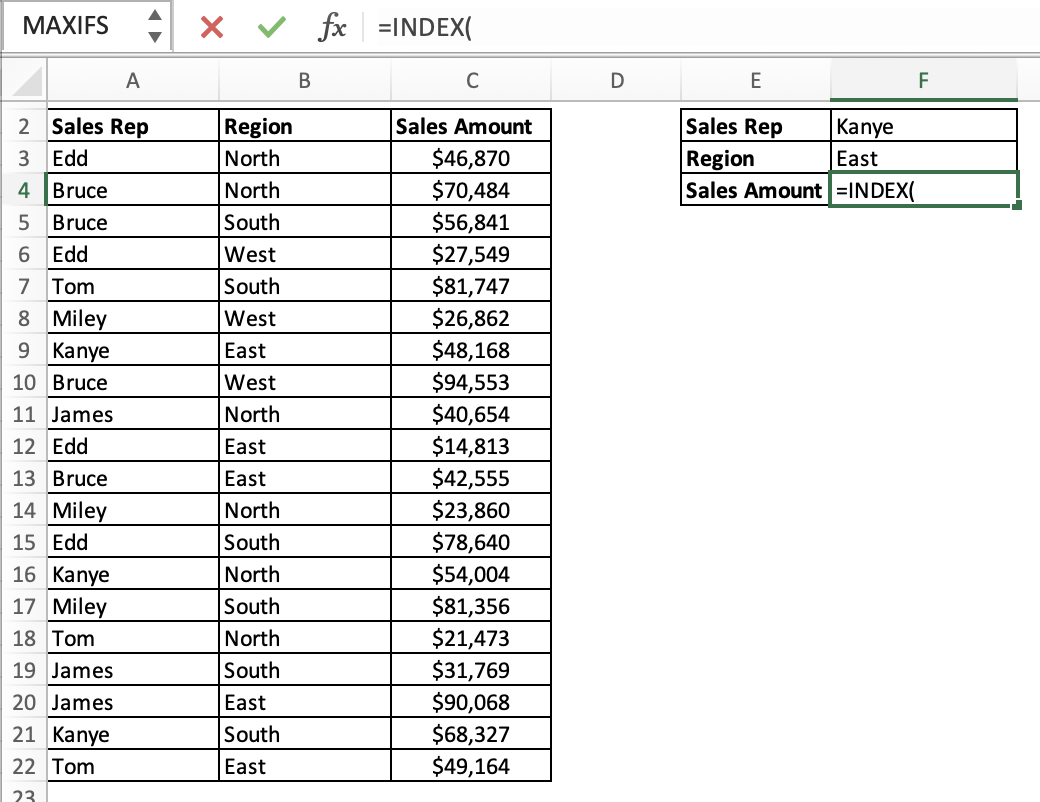Select the cell with $81,356

tap(471, 606)
